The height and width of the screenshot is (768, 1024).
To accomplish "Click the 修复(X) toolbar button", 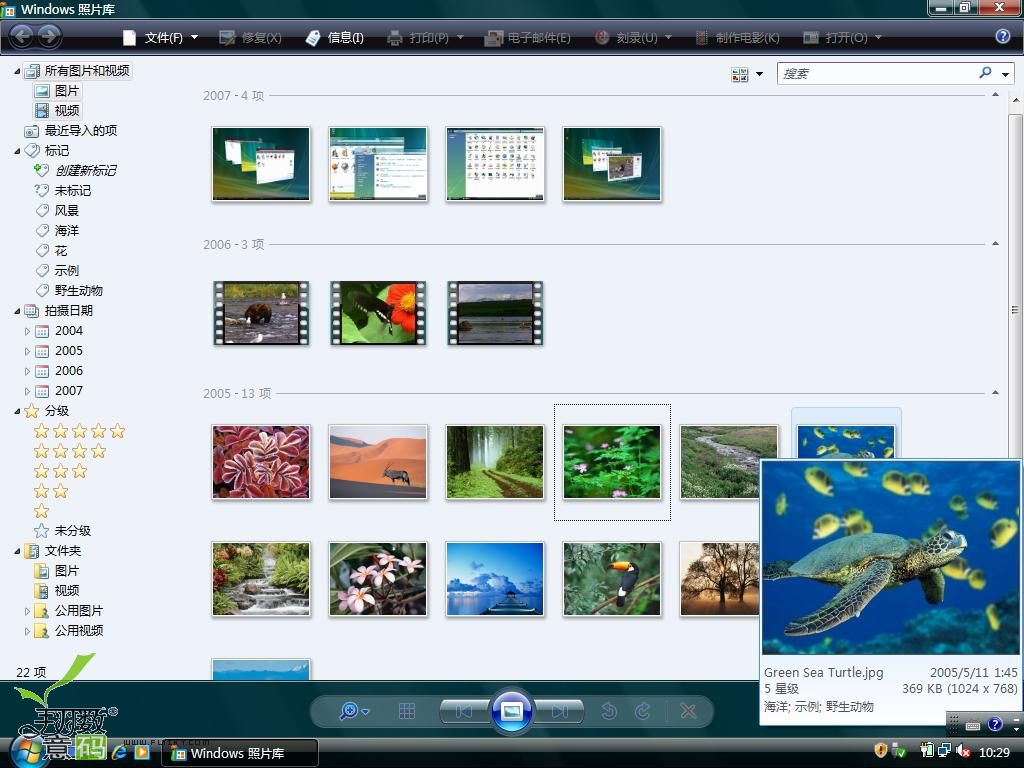I will point(250,37).
